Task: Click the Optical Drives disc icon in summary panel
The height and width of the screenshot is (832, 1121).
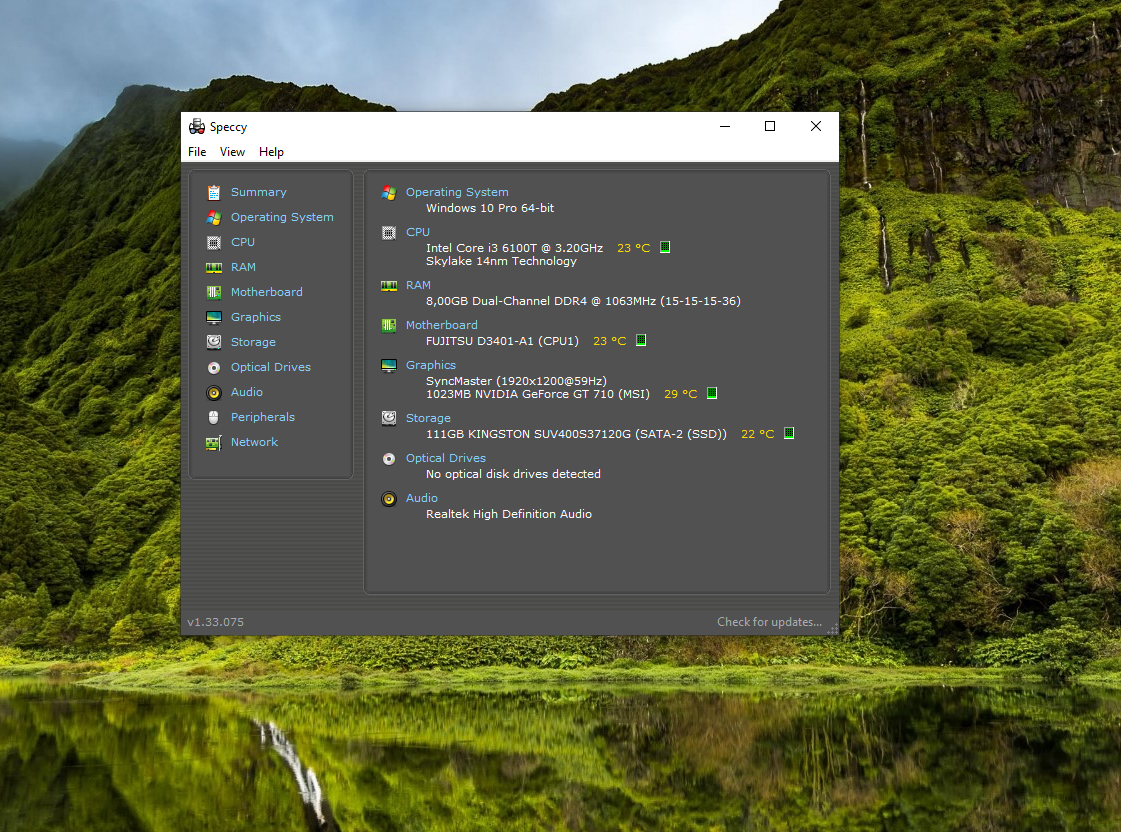Action: coord(389,459)
